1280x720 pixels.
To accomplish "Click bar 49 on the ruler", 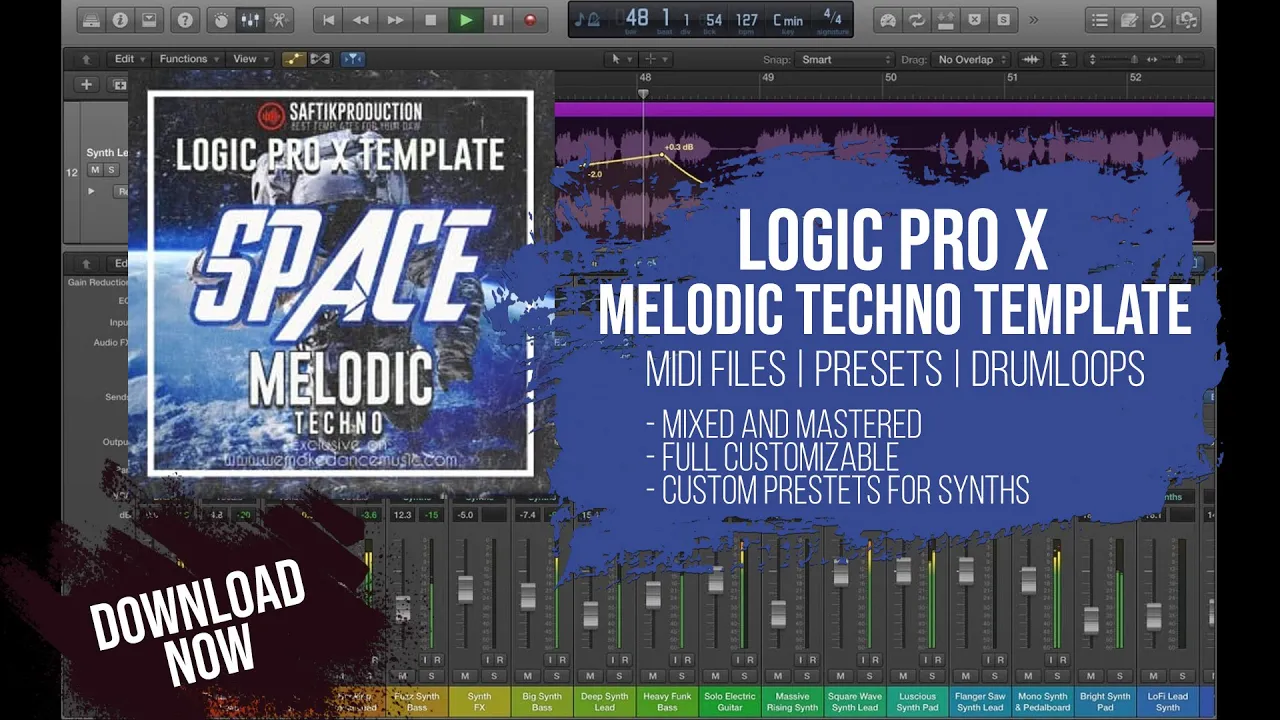I will coord(767,77).
